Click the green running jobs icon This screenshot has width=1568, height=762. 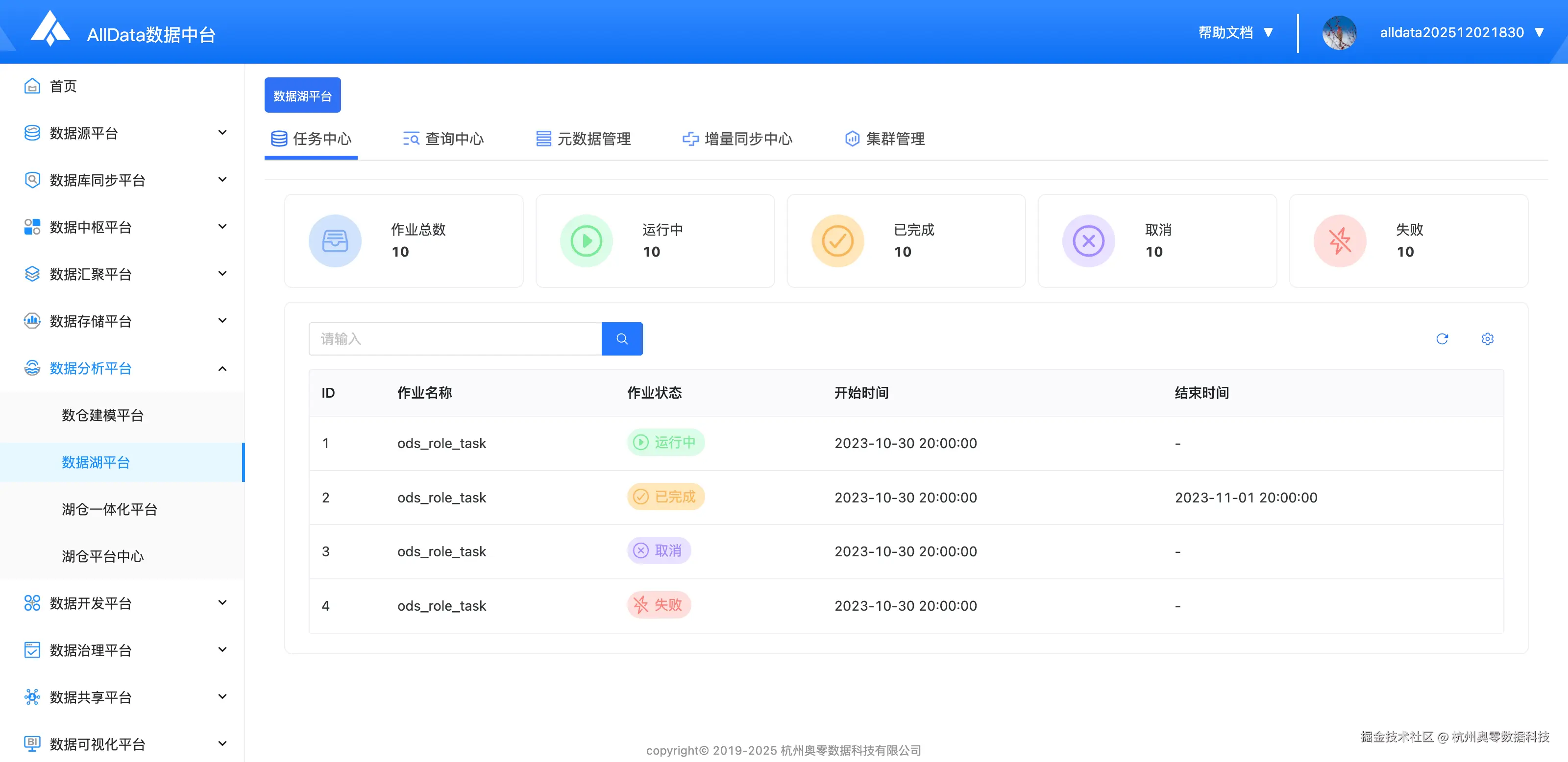click(x=586, y=241)
